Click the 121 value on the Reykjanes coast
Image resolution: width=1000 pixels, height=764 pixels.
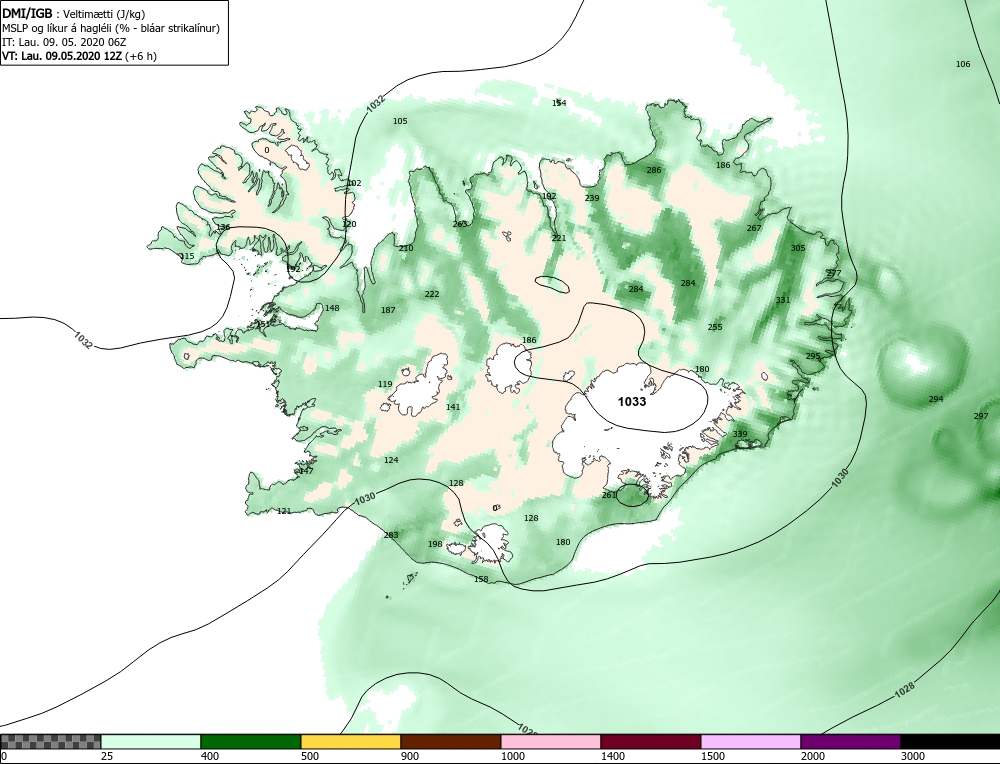(x=284, y=511)
